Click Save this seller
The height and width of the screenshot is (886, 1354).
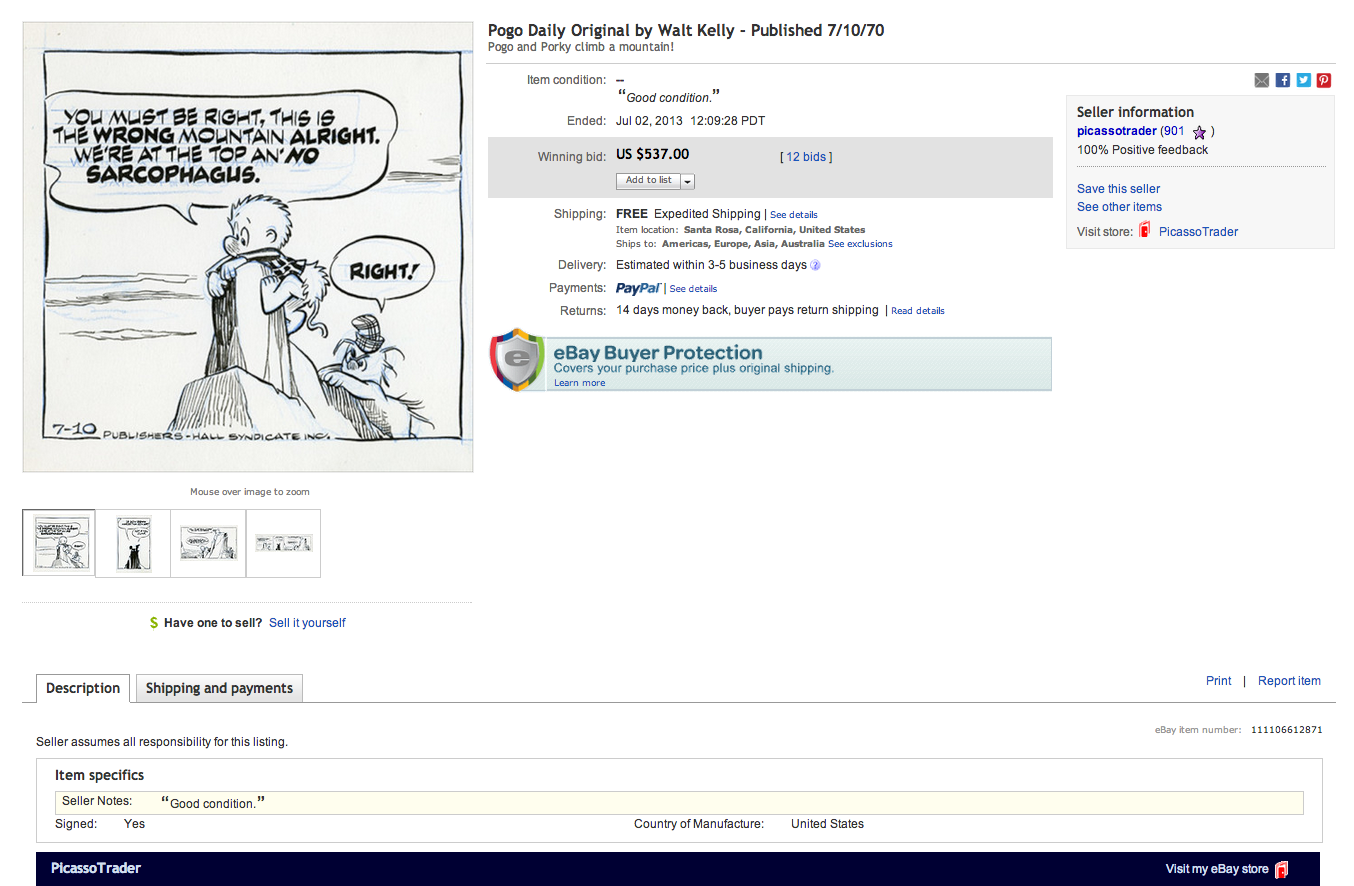click(1118, 189)
